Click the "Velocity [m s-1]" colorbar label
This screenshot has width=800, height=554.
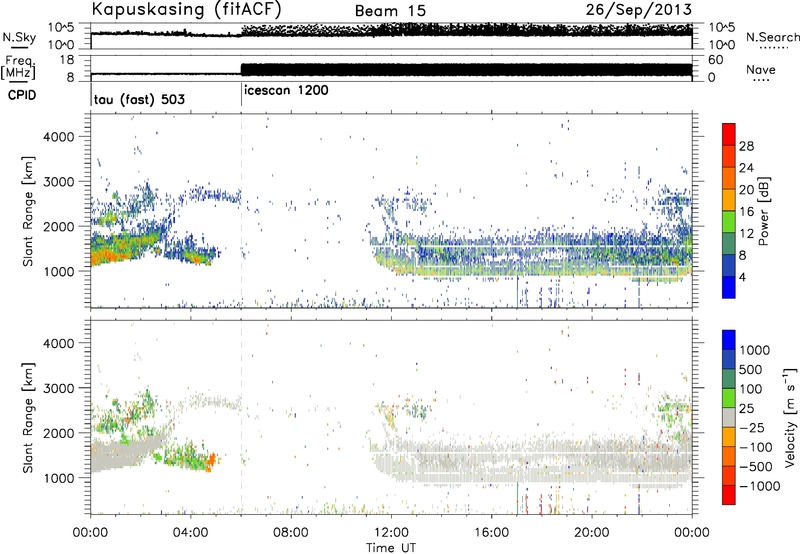[x=790, y=417]
